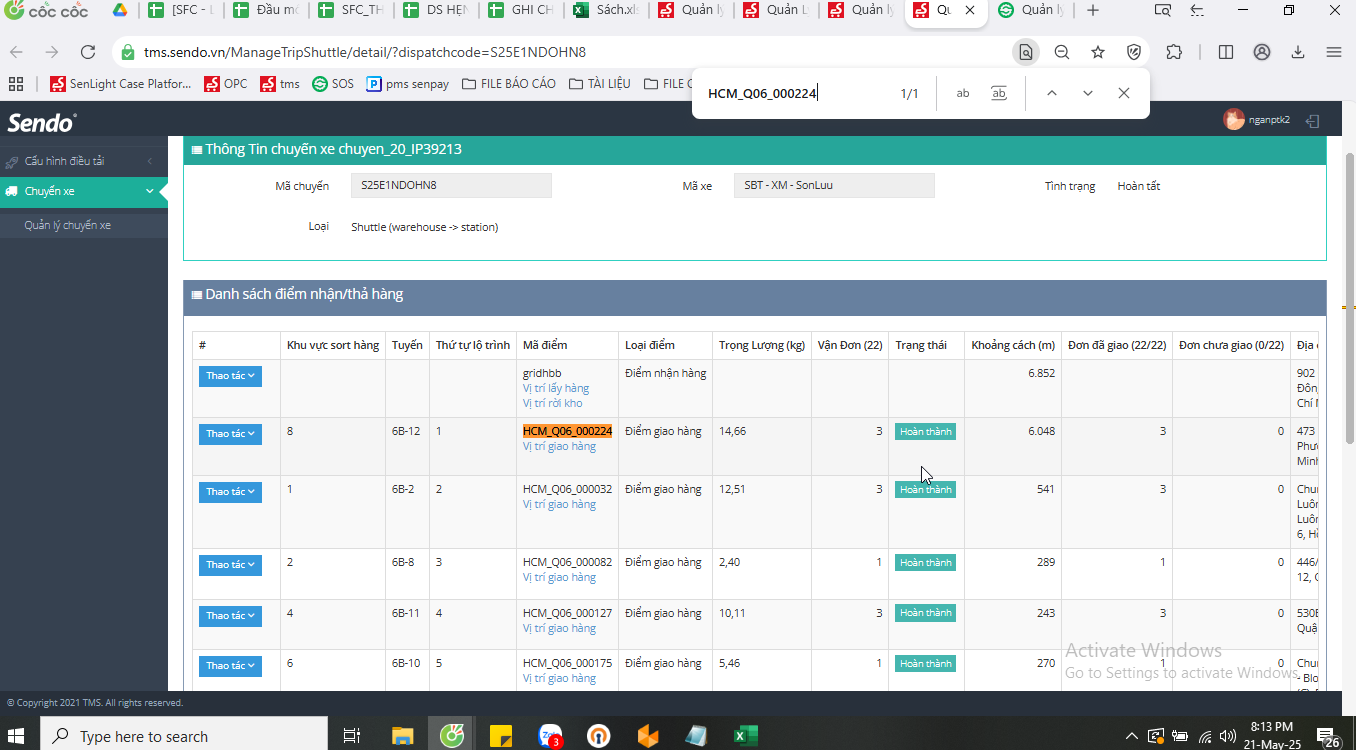
Task: Click the page vertical scrollbar
Action: tap(1350, 298)
